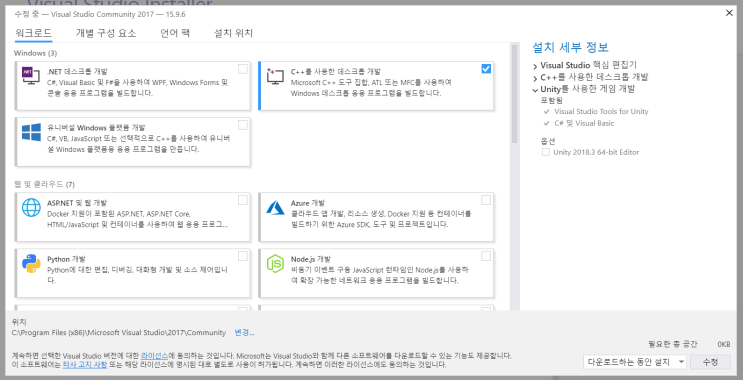Image resolution: width=743 pixels, height=380 pixels.
Task: Close the installer modify dialog
Action: pos(729,13)
